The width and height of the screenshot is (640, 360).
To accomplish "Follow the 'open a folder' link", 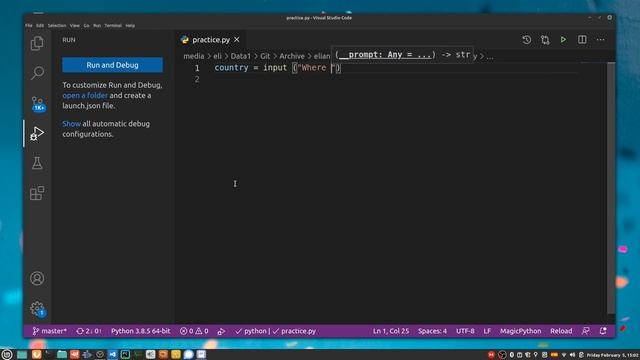I will coord(85,96).
